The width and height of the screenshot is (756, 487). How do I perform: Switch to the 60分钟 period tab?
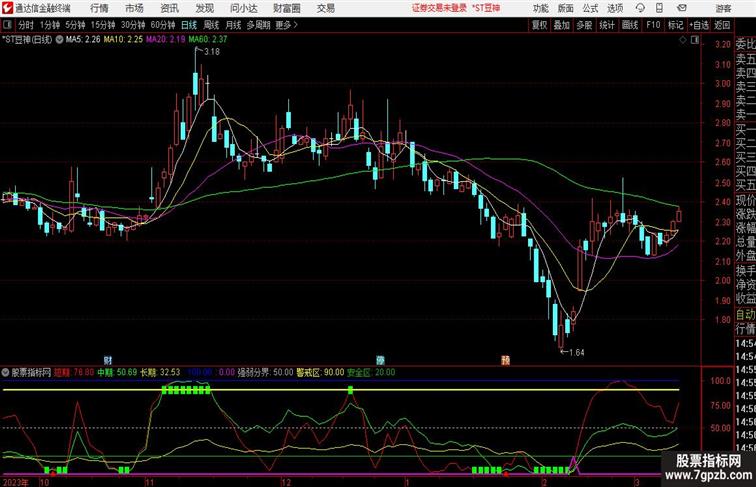click(162, 25)
